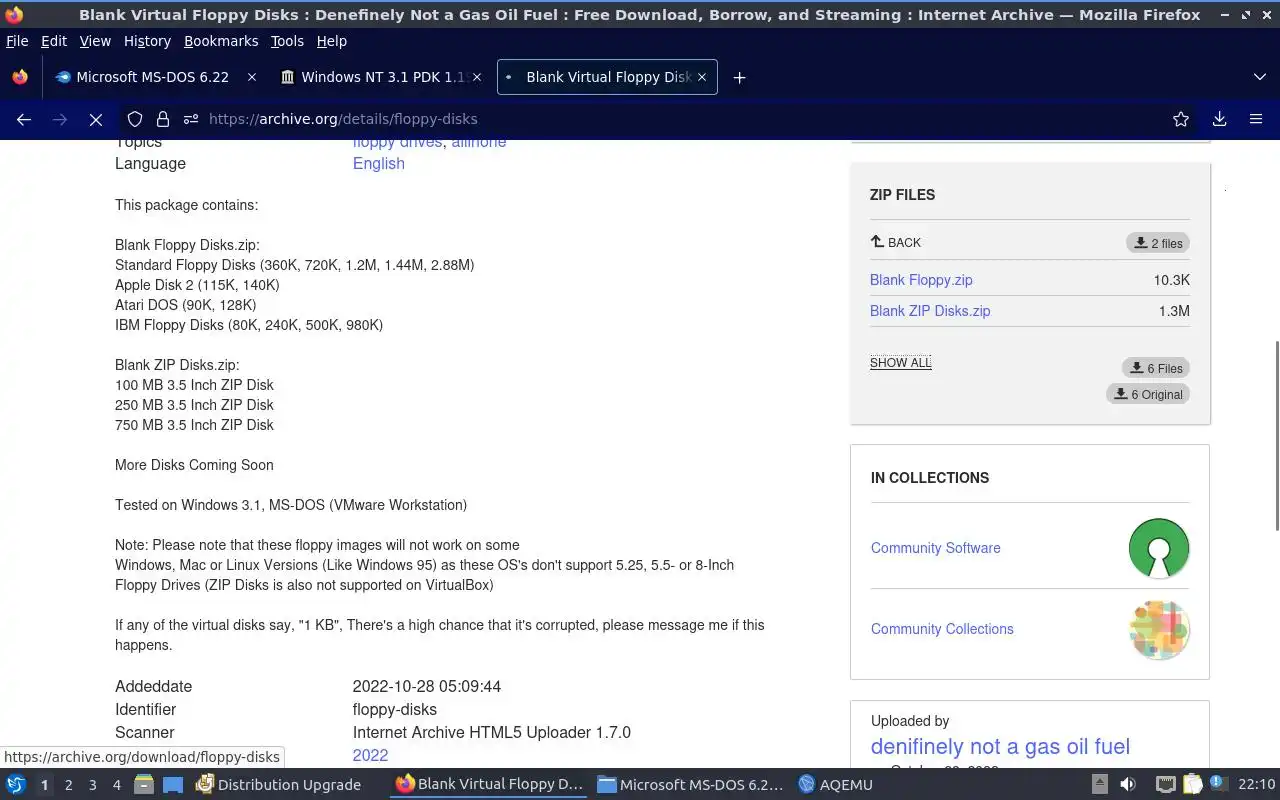This screenshot has width=1280, height=800.
Task: Switch to Microsoft MS-DOS 6.2 taskbar window
Action: coord(690,785)
